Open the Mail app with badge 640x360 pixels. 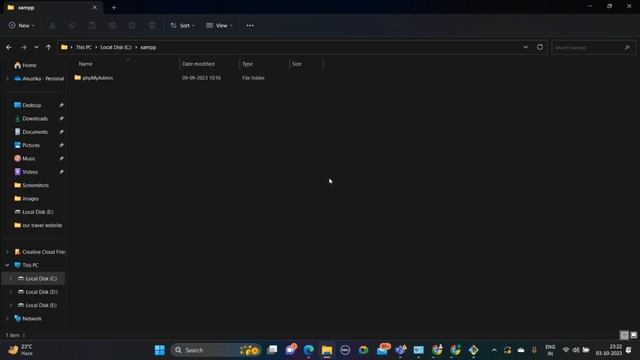click(x=383, y=350)
